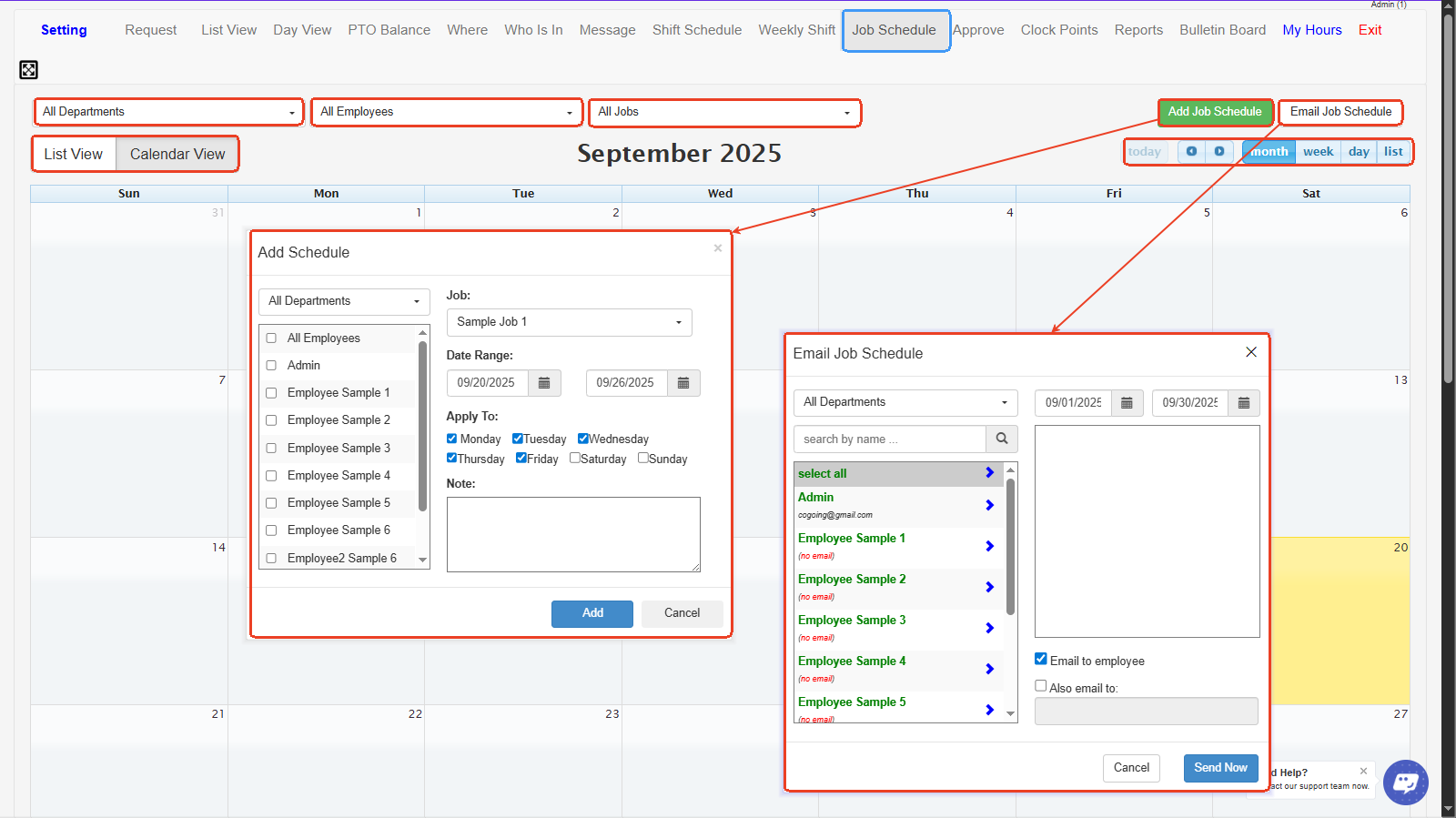This screenshot has height=818, width=1456.
Task: Switch to the List View tab
Action: [74, 154]
